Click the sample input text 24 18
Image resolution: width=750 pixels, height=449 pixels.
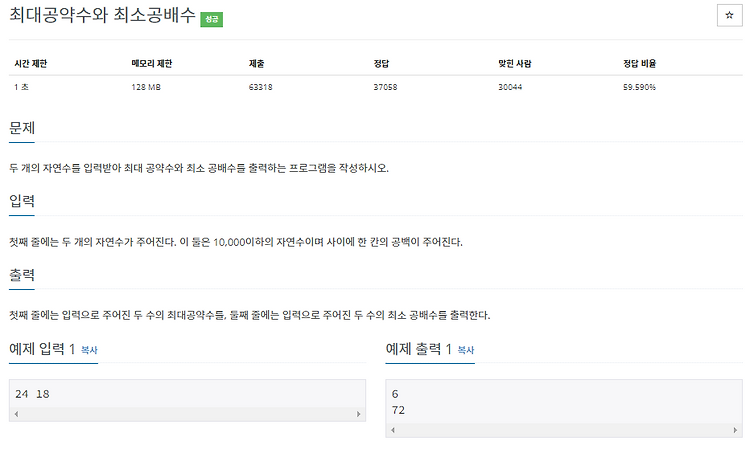tap(32, 394)
